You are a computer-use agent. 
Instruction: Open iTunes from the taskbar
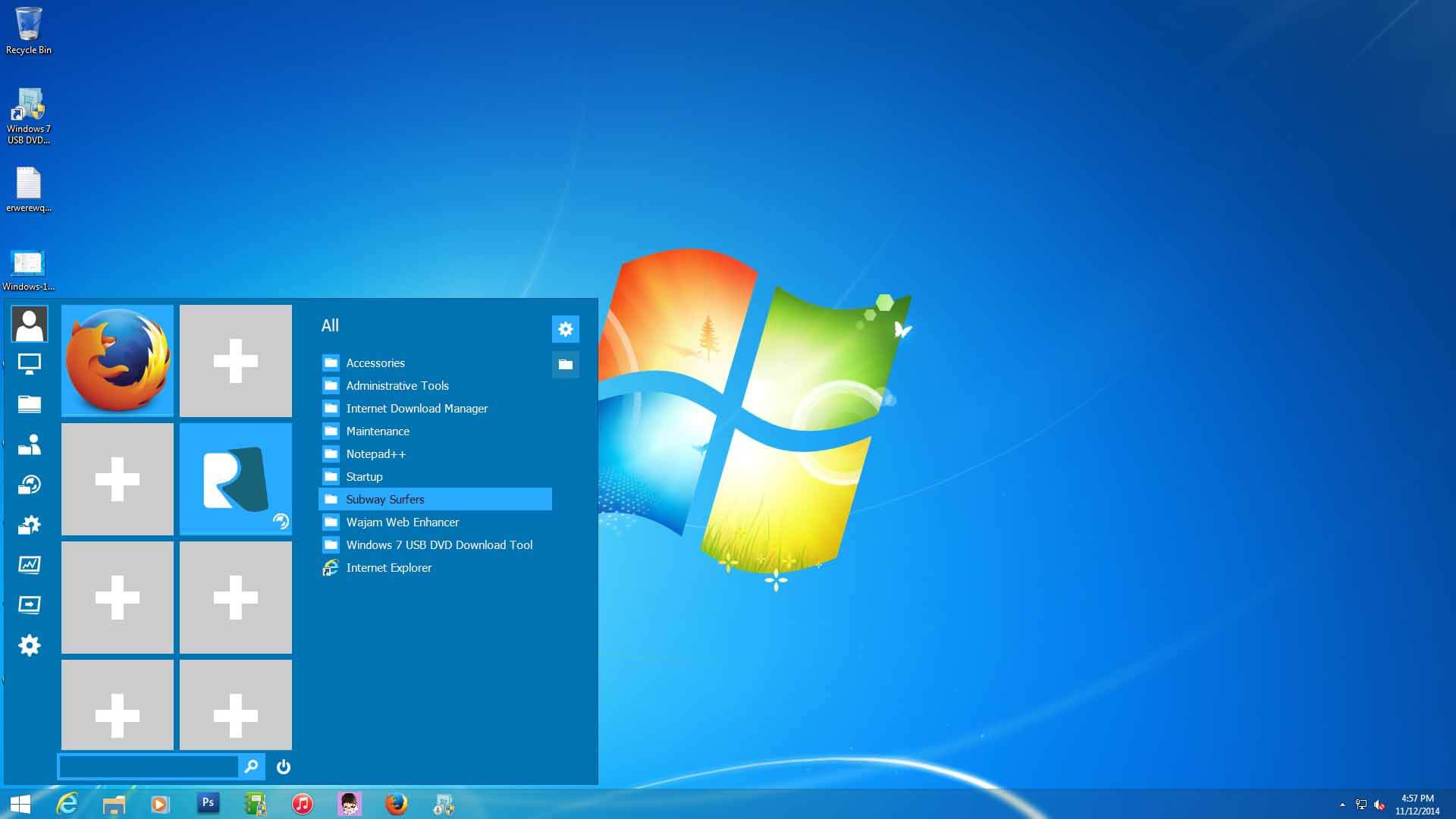(303, 804)
